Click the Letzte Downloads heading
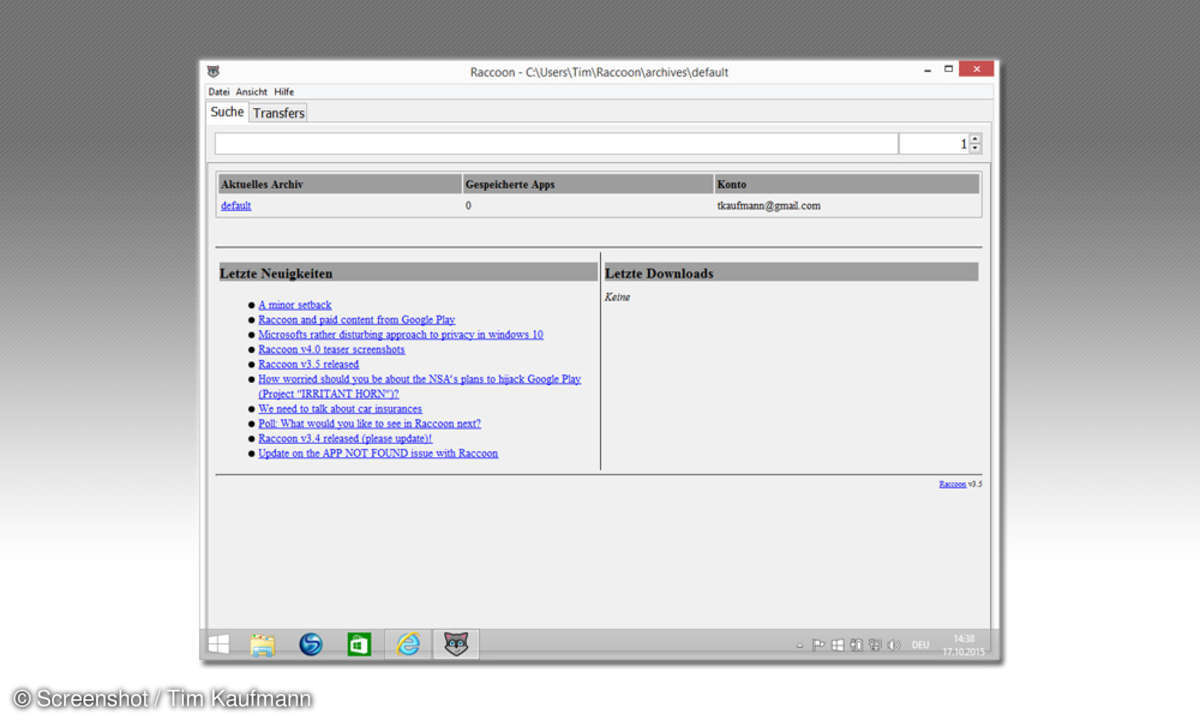 click(659, 273)
